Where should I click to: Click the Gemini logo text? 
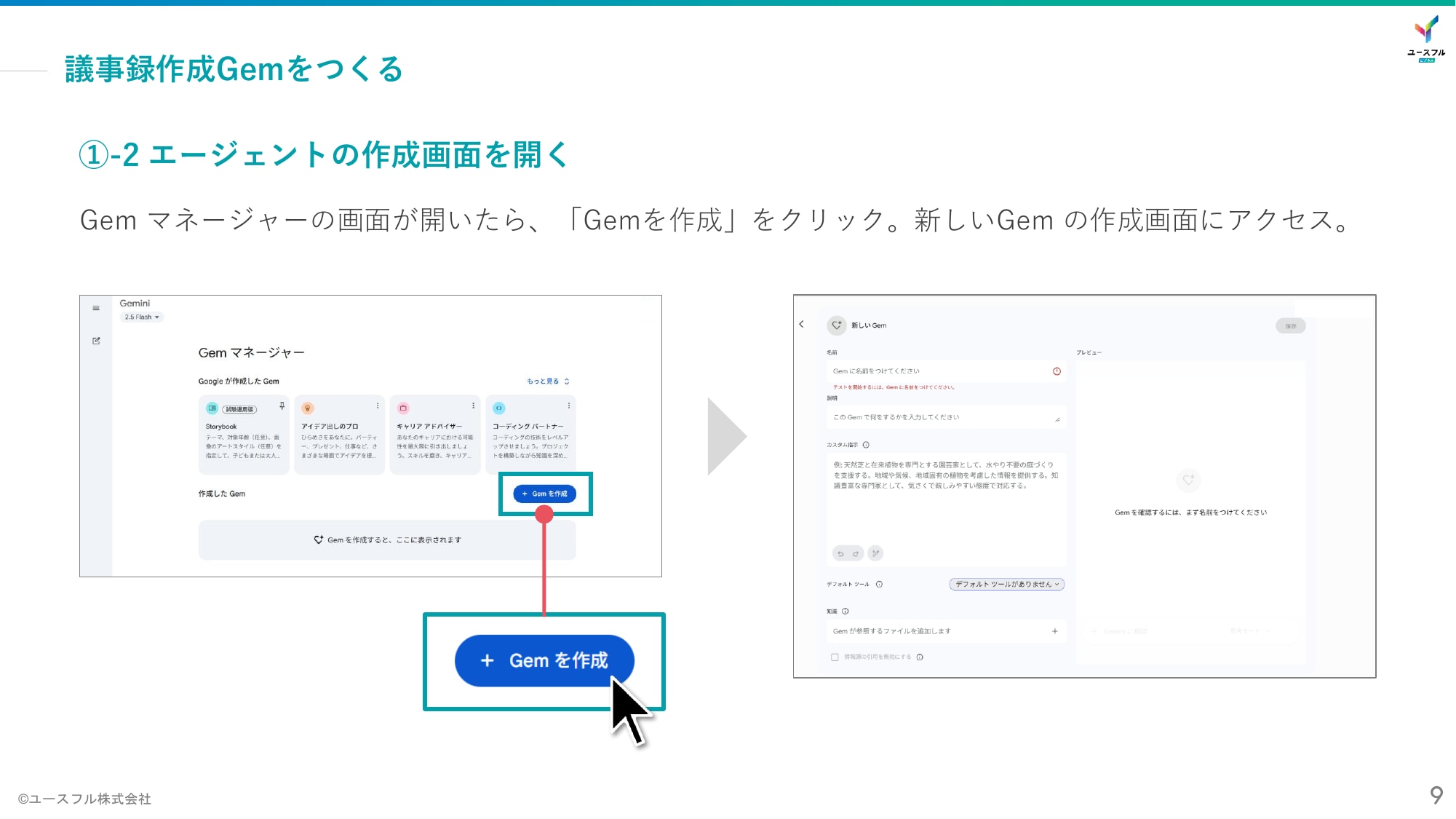(x=135, y=304)
